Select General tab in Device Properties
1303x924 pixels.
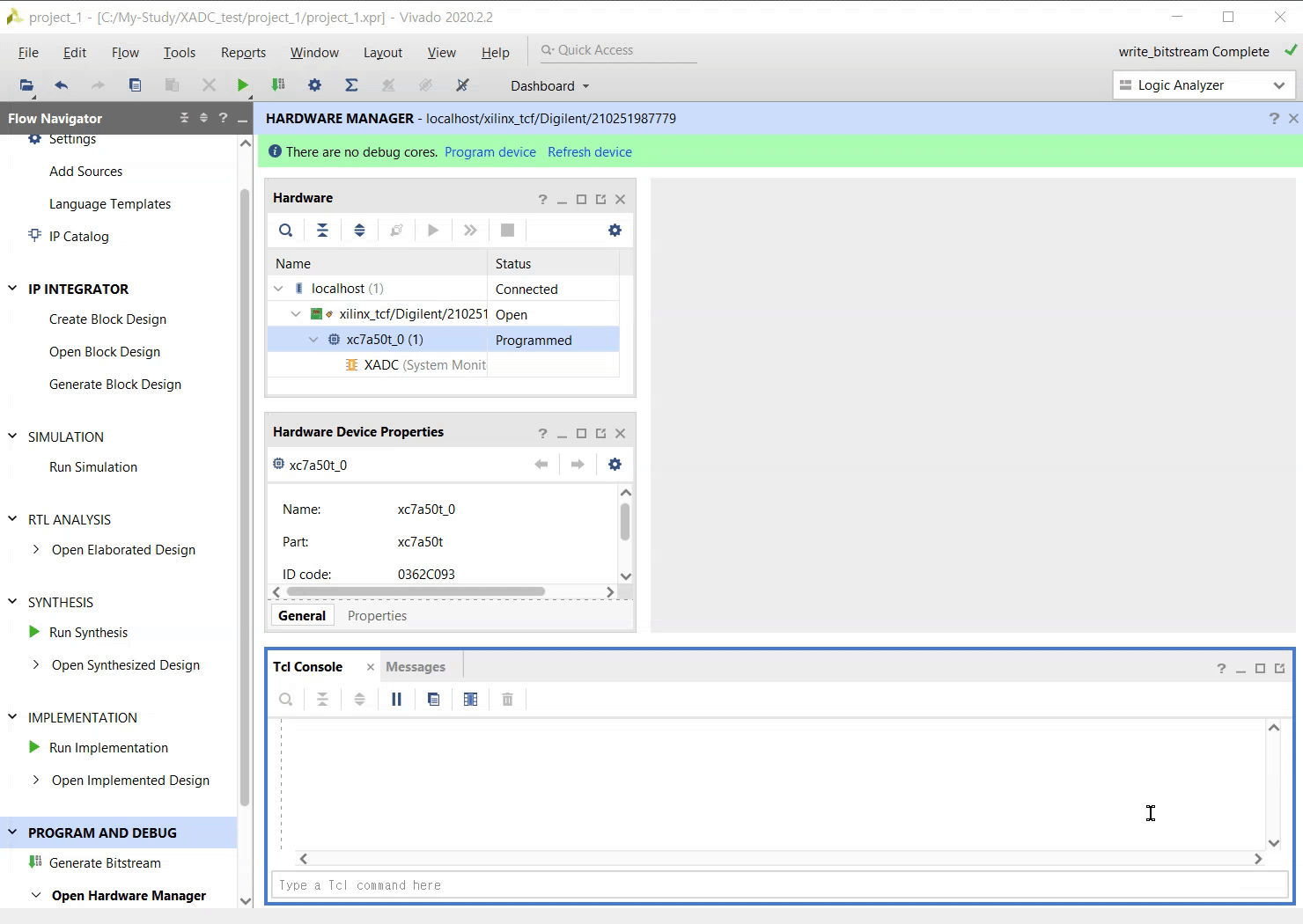coord(302,616)
